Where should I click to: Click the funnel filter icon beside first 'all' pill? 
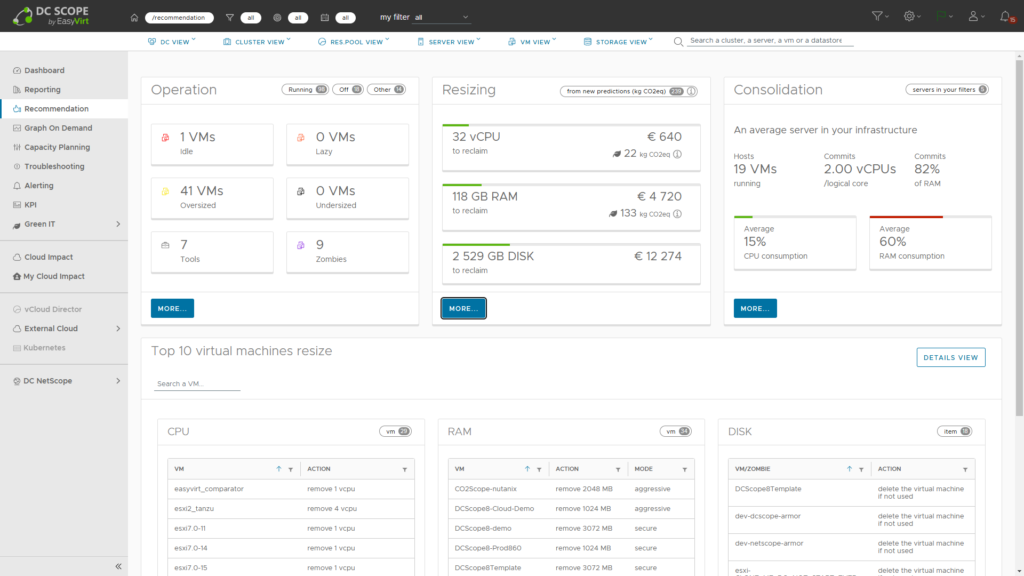(230, 18)
